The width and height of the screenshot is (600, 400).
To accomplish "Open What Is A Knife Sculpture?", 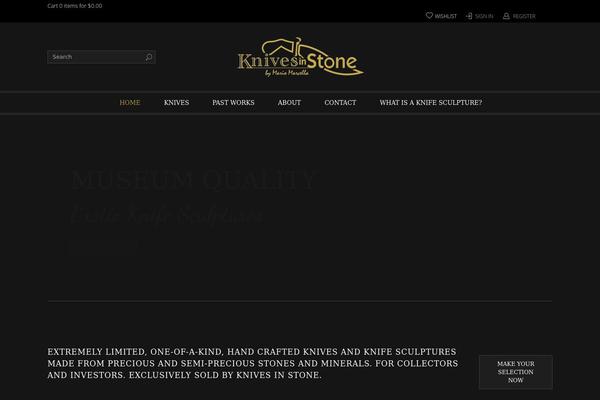I will [x=431, y=103].
